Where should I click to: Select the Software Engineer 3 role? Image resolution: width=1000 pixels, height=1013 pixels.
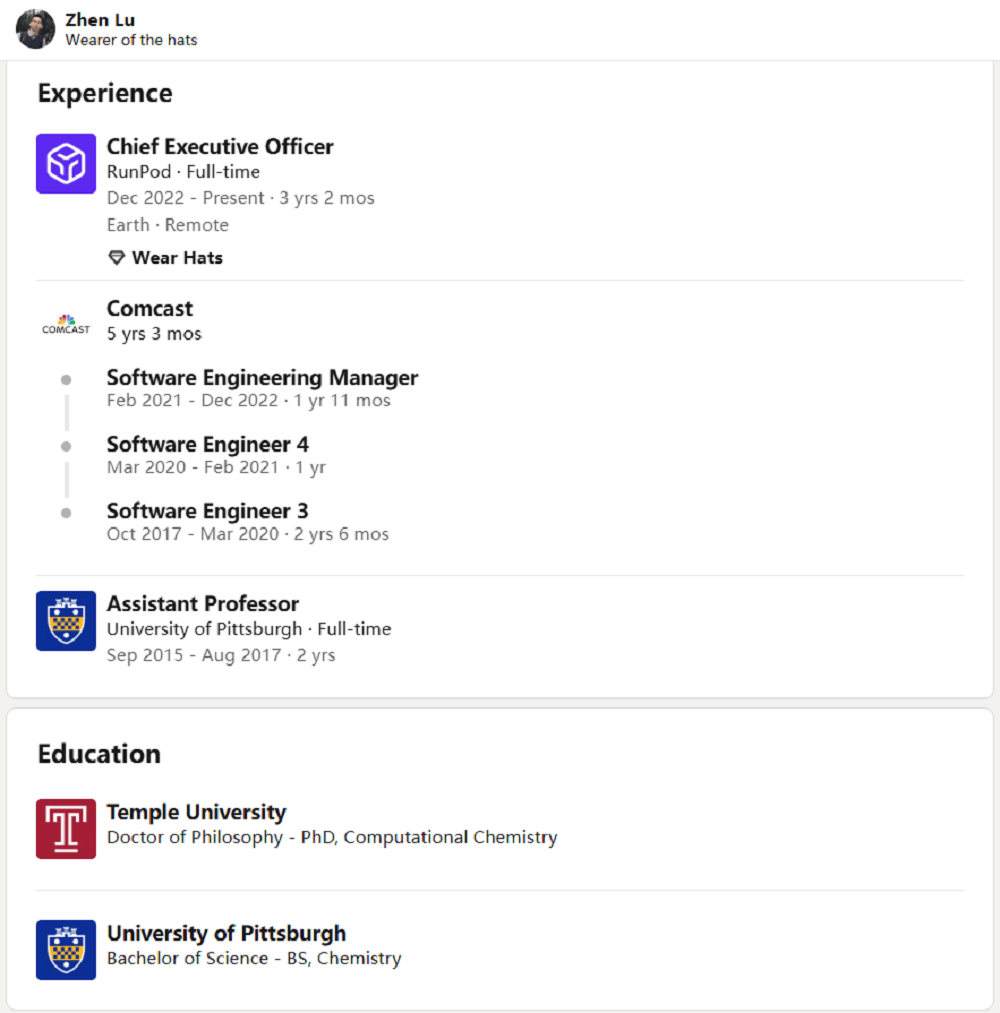pos(208,512)
